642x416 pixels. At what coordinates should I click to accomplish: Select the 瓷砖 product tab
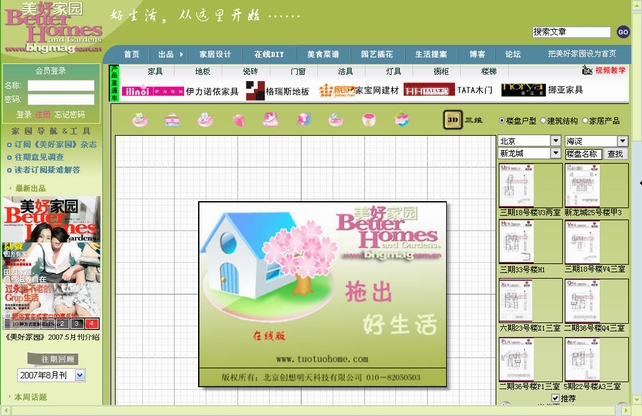(250, 71)
